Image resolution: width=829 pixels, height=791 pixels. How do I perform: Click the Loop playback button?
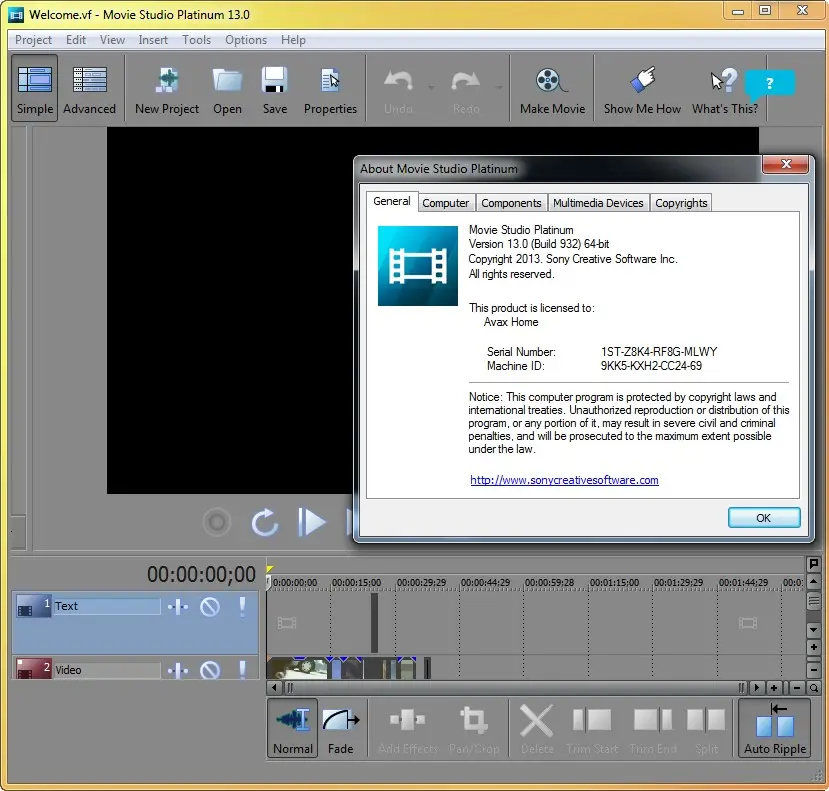click(265, 522)
